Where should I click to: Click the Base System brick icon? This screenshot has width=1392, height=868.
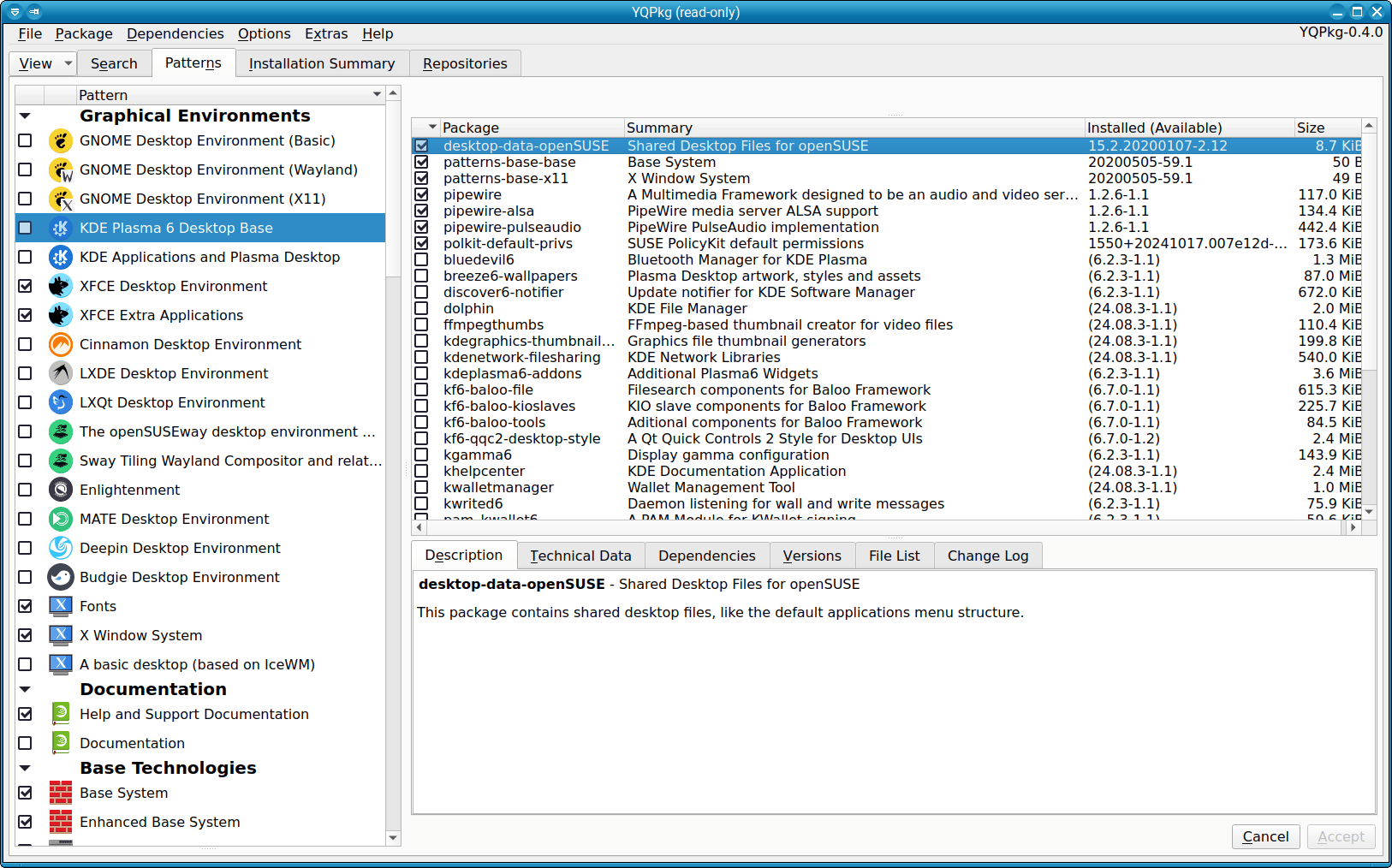tap(60, 793)
